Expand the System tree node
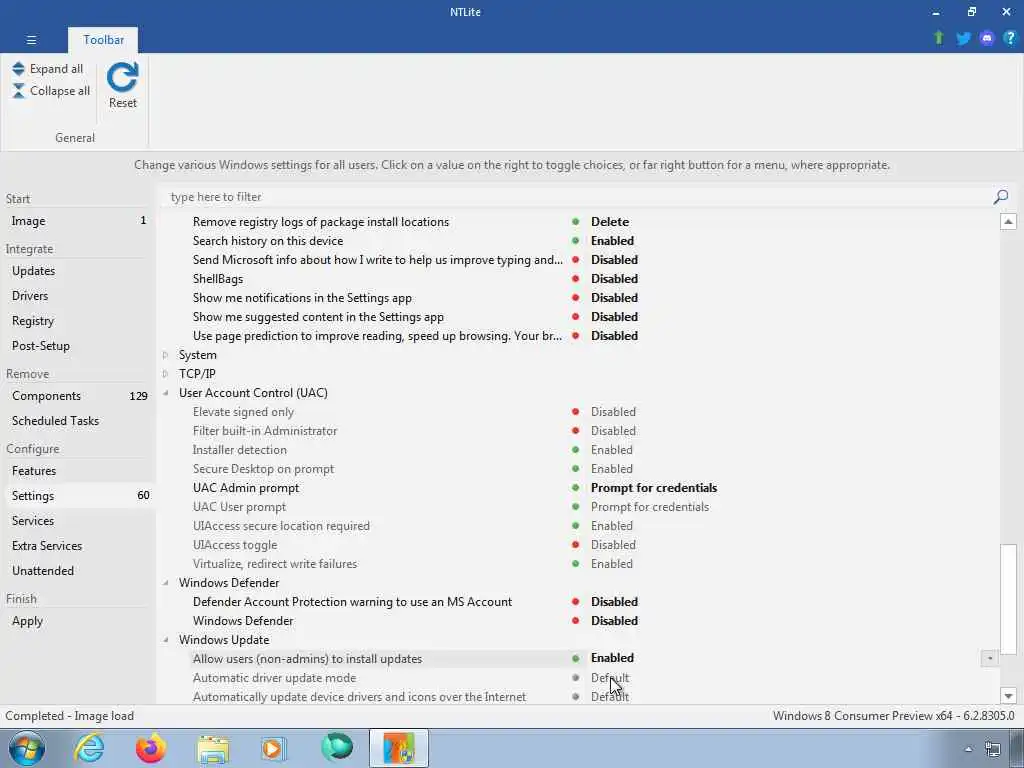1024x768 pixels. (165, 355)
